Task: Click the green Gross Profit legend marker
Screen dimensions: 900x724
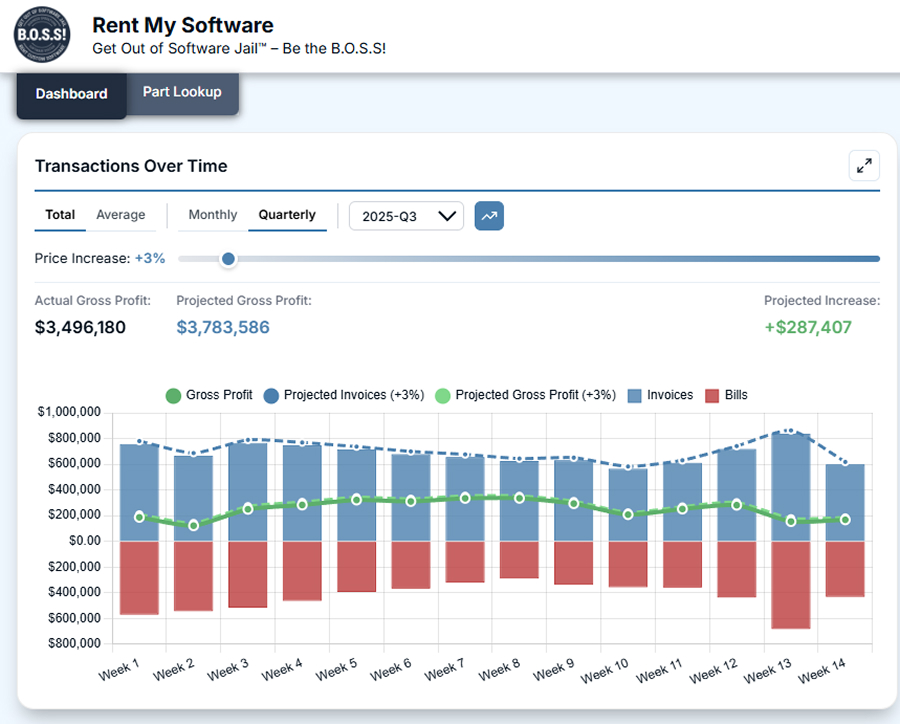Action: 172,395
